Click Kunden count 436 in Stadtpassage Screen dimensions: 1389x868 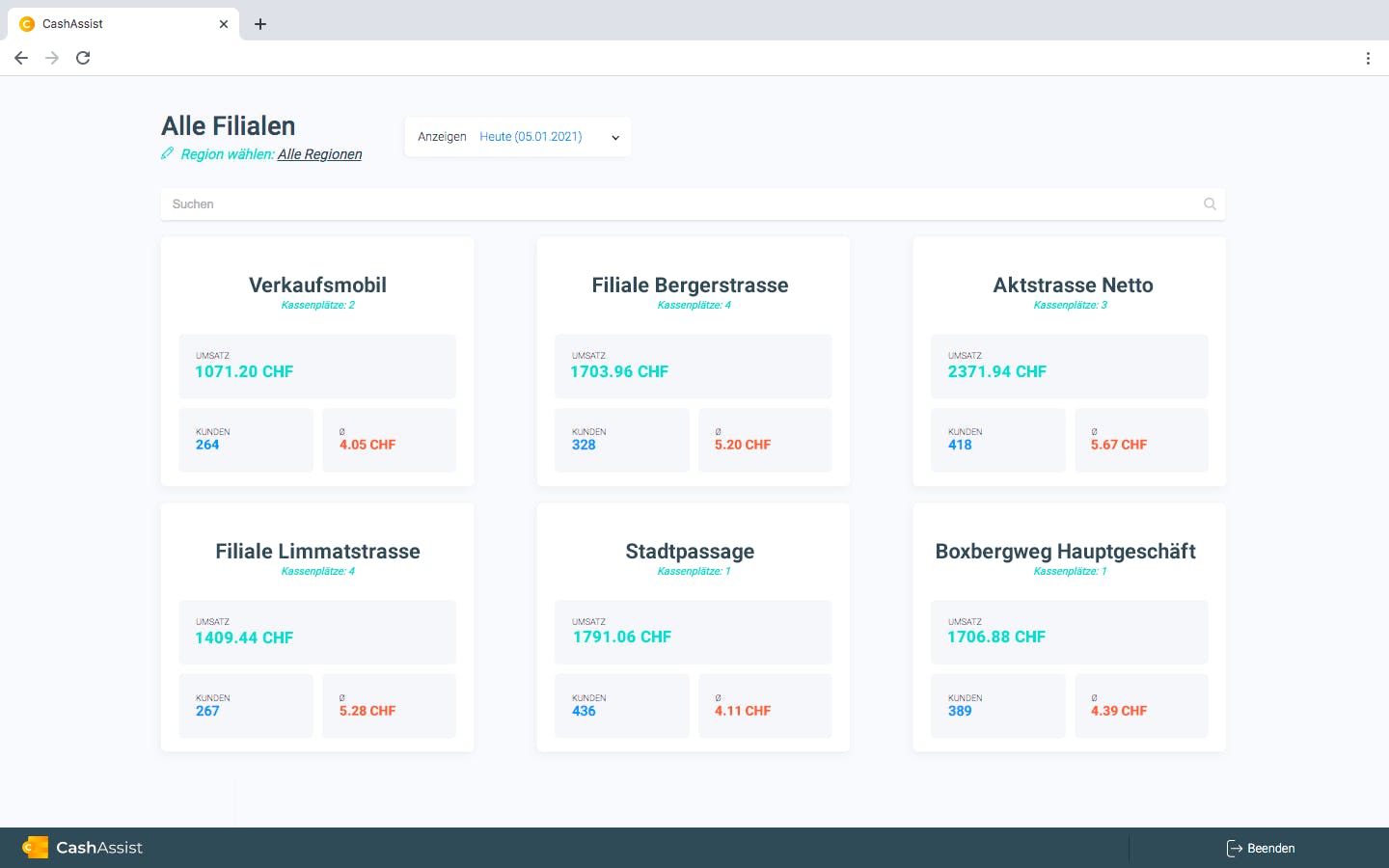[584, 711]
